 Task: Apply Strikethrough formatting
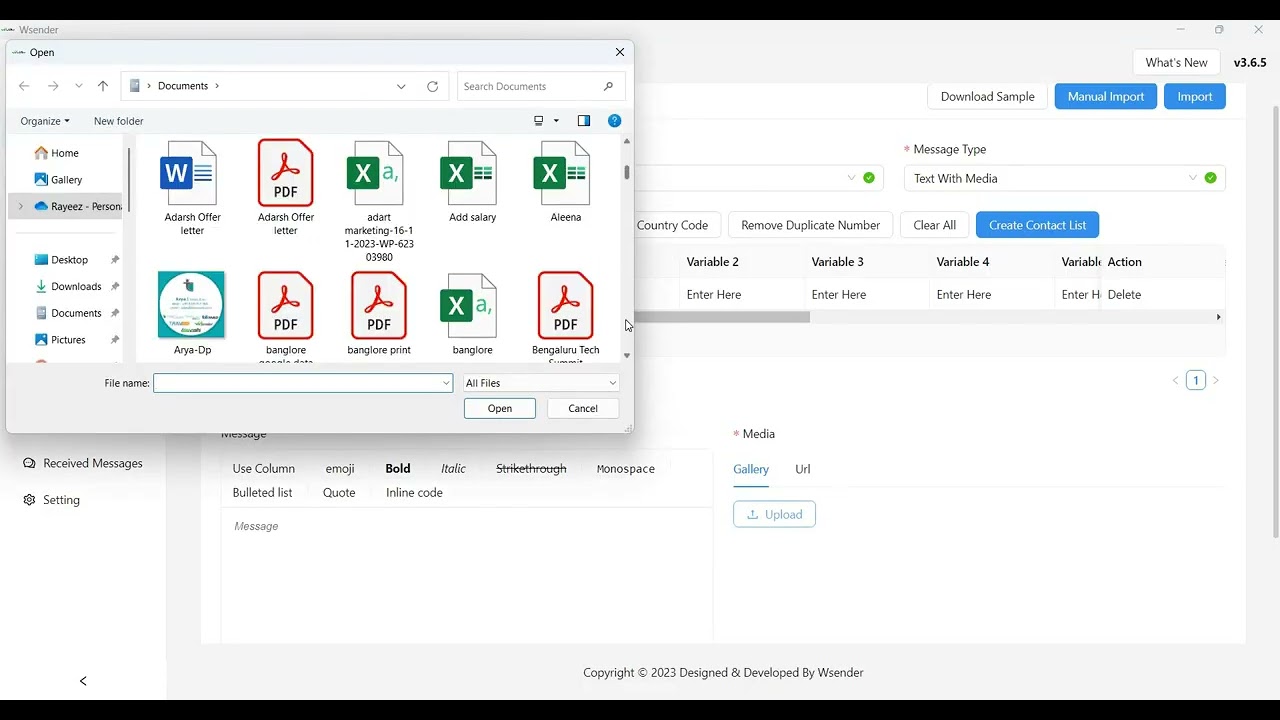coord(531,468)
